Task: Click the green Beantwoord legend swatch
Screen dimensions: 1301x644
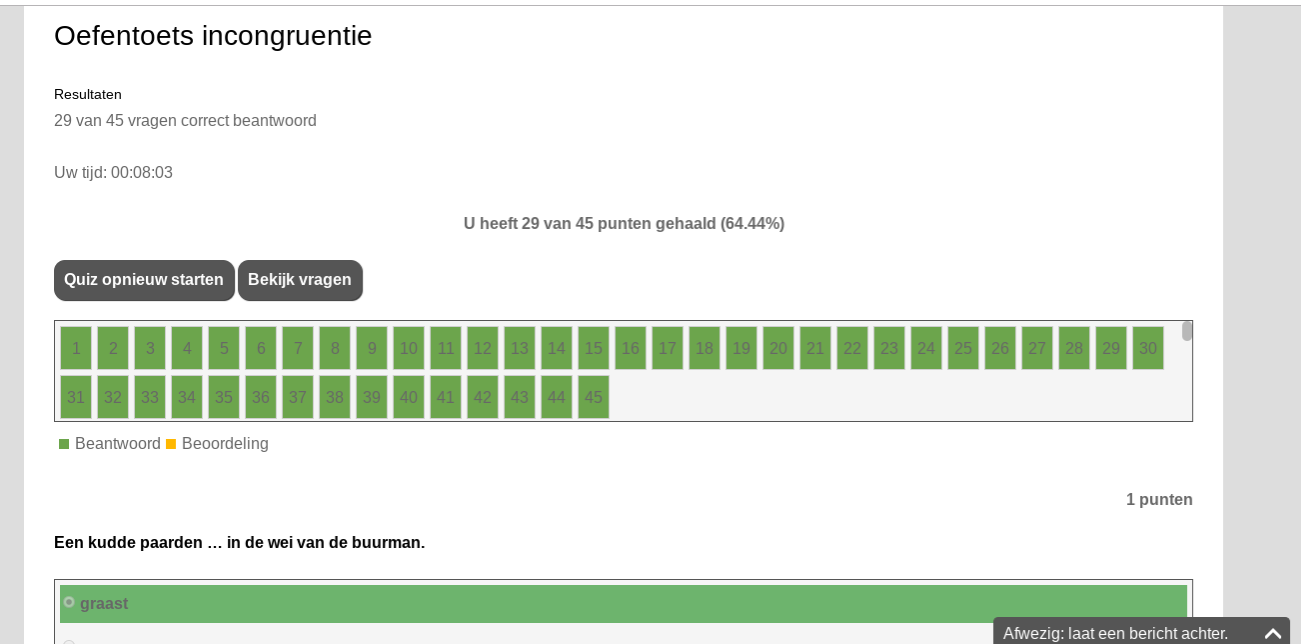Action: click(64, 444)
